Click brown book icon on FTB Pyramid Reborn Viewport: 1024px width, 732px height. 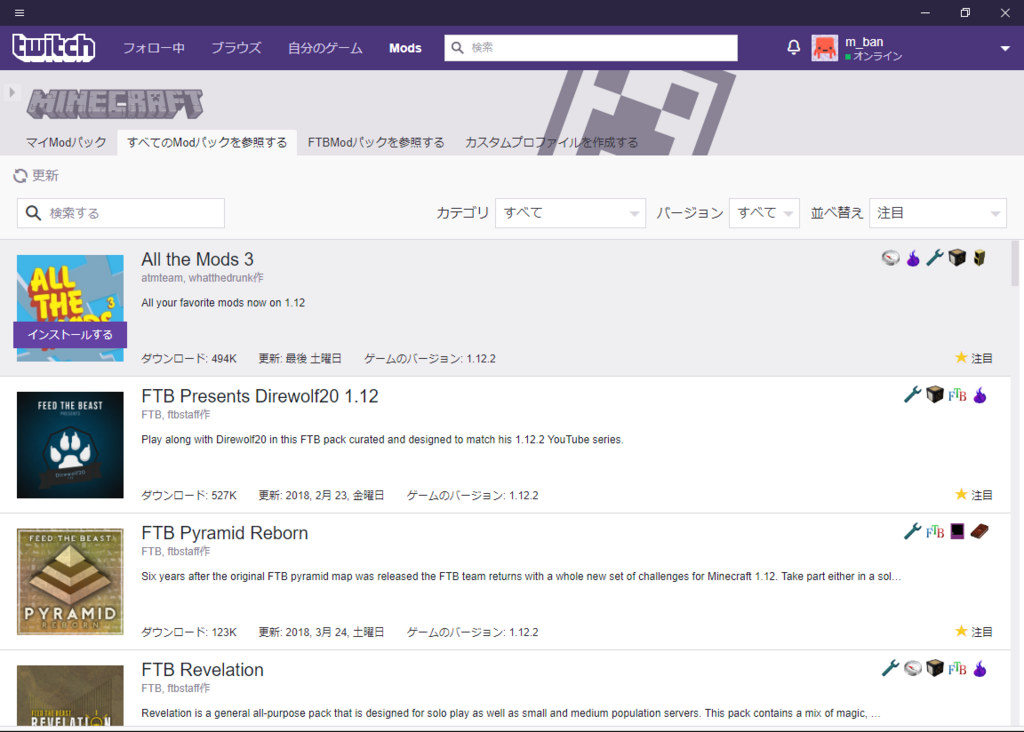[980, 532]
